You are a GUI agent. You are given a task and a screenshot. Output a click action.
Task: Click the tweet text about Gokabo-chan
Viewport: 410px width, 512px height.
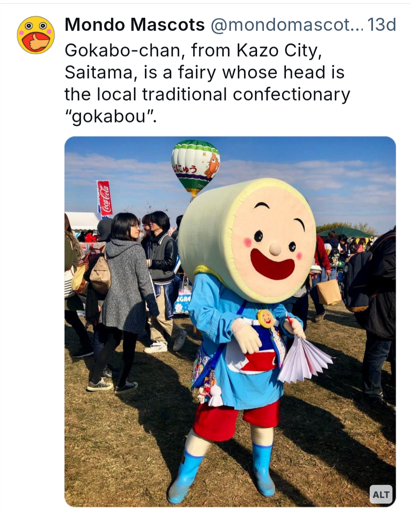(207, 83)
